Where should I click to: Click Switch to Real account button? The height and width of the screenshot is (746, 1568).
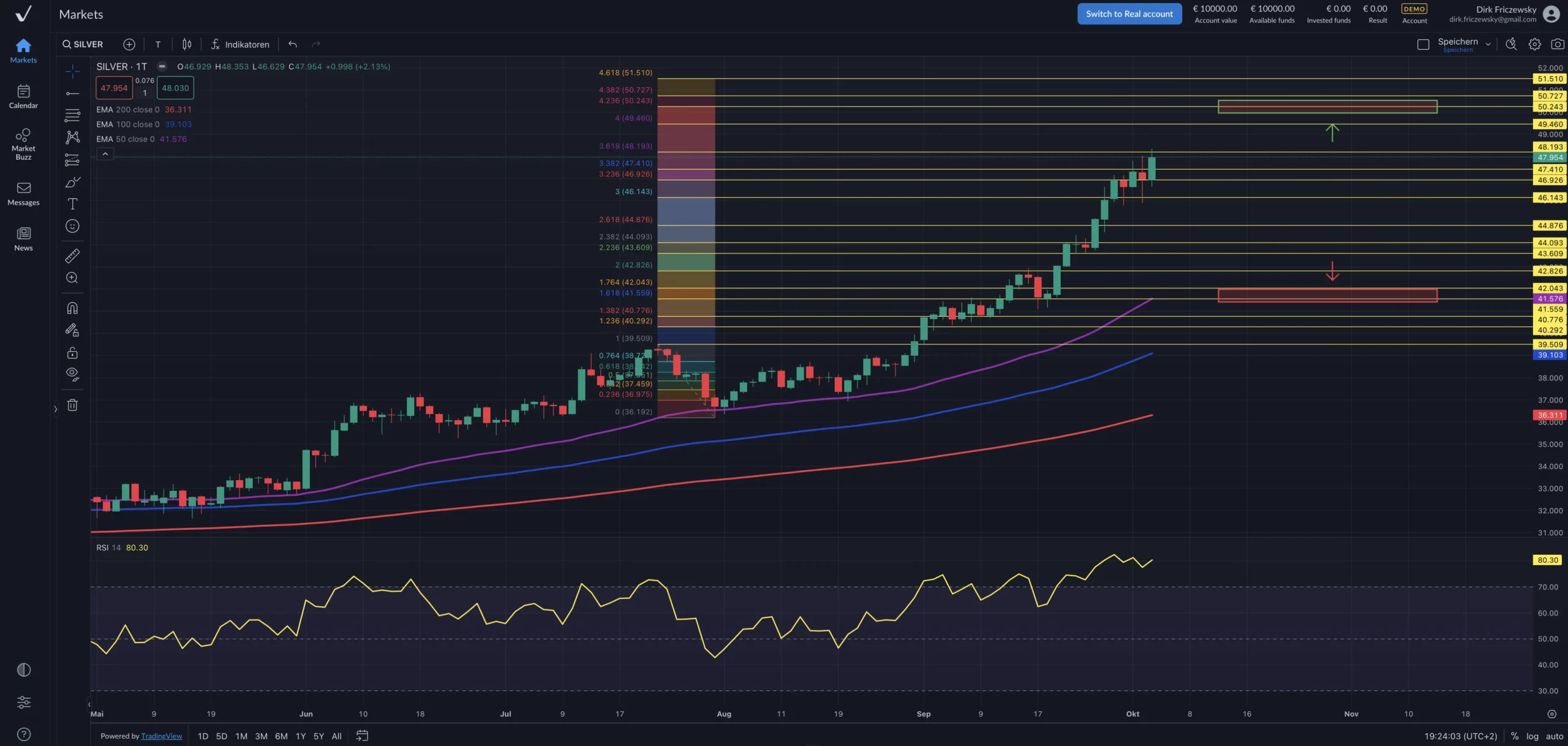pyautogui.click(x=1129, y=14)
